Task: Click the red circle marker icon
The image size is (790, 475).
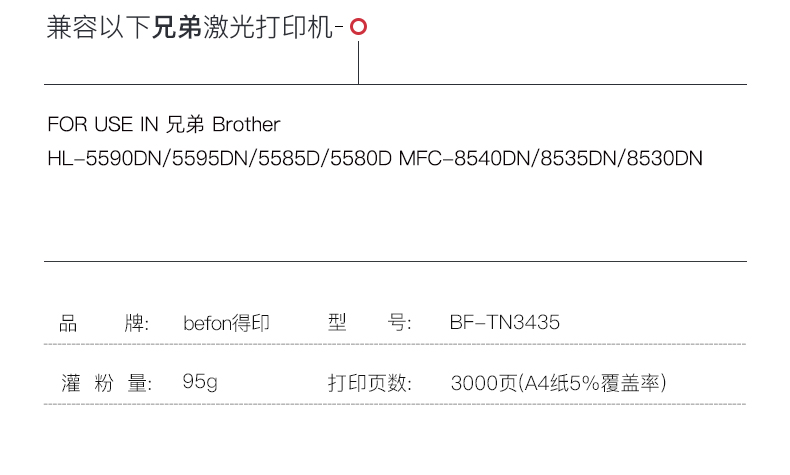Action: (x=358, y=27)
